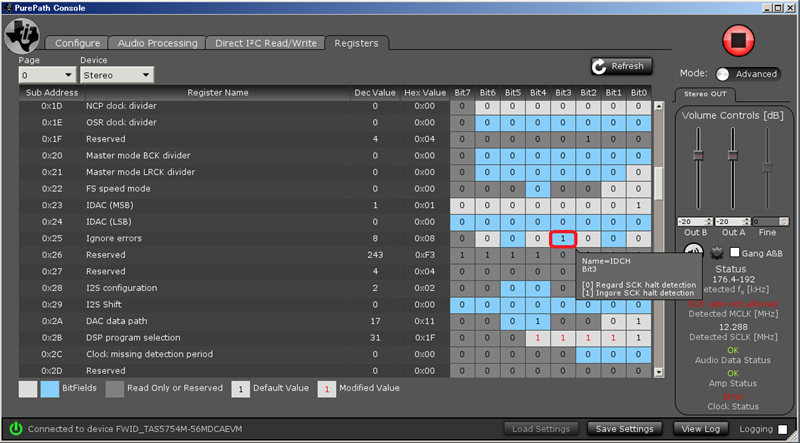800x443 pixels.
Task: Toggle Bit5 of I2S configuration register
Action: [513, 288]
